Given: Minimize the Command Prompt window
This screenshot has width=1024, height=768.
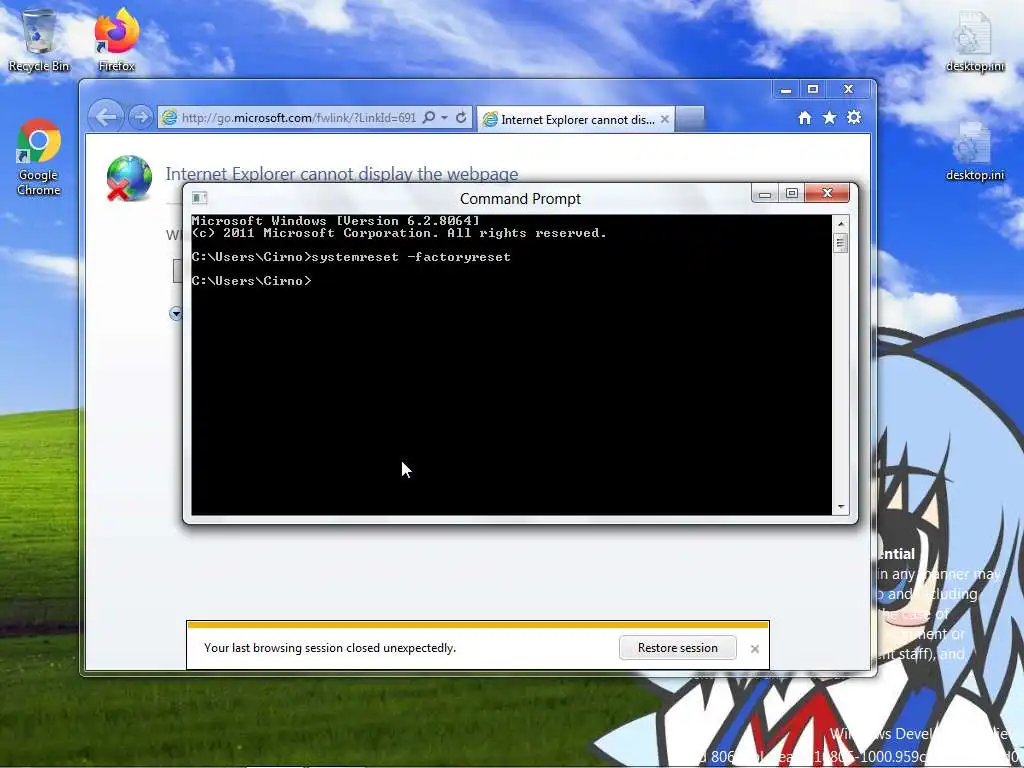Looking at the screenshot, I should (765, 193).
